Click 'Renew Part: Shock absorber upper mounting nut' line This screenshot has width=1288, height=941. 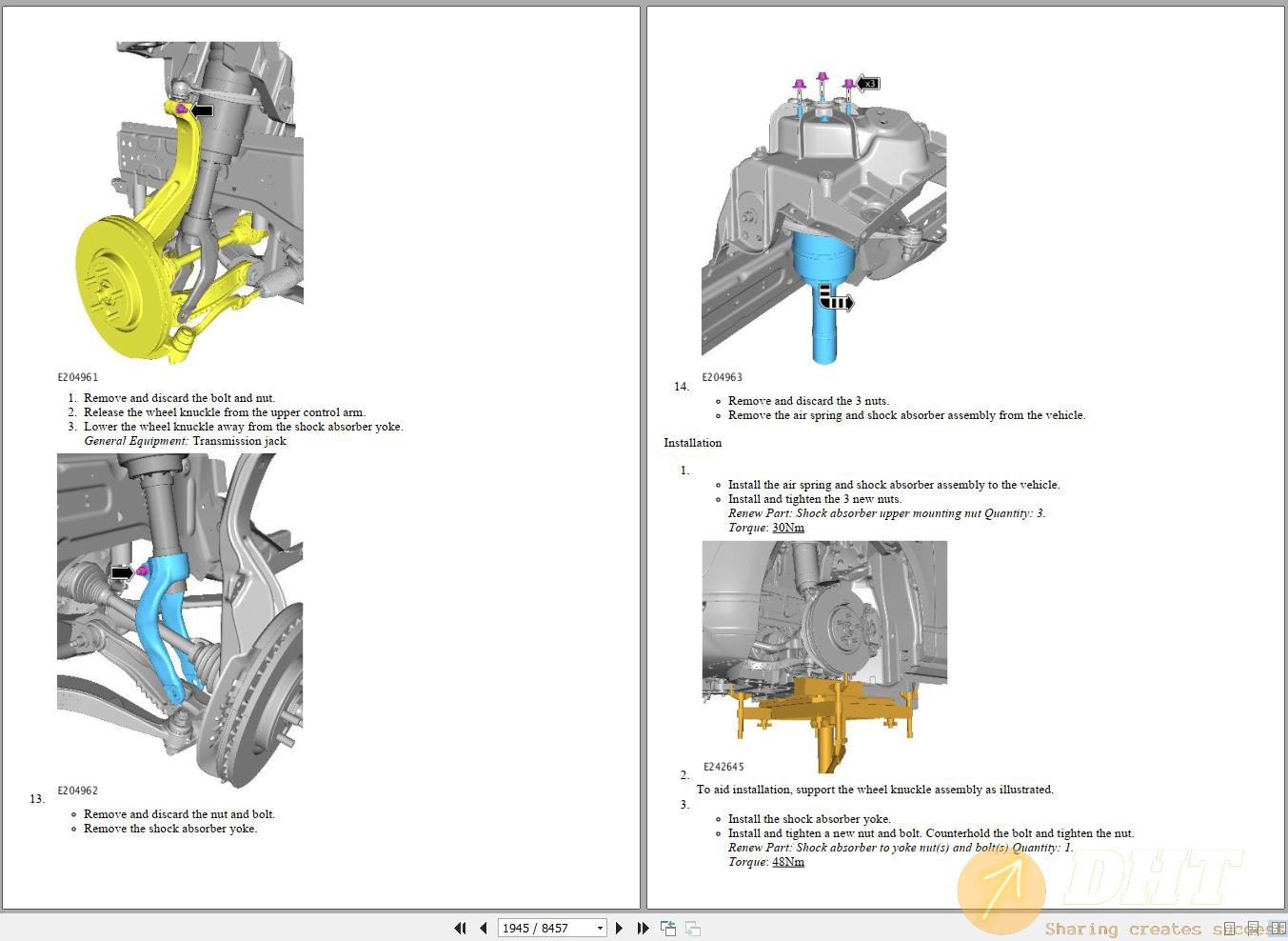pyautogui.click(x=887, y=513)
